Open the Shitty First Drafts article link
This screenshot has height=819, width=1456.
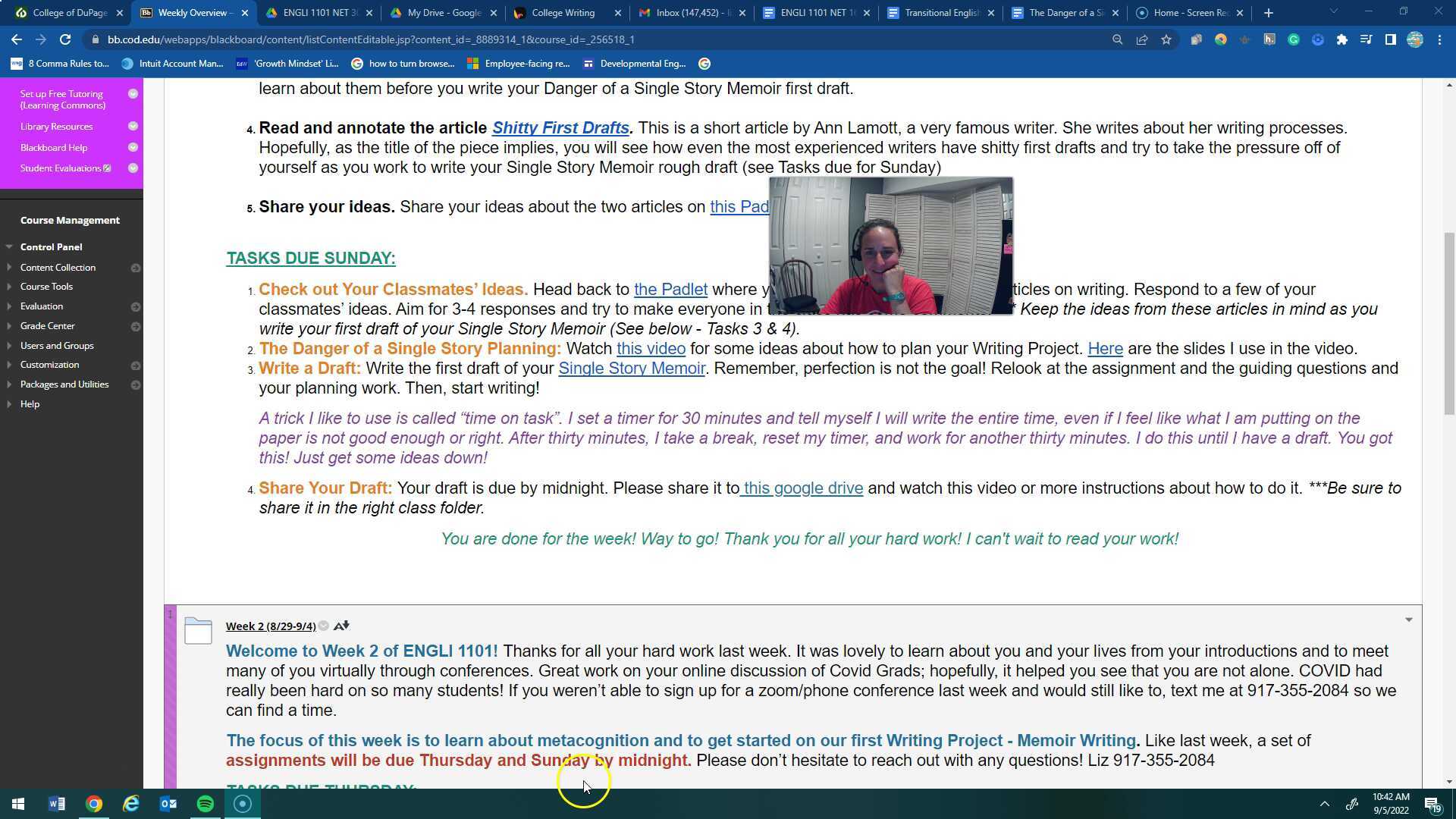(560, 127)
